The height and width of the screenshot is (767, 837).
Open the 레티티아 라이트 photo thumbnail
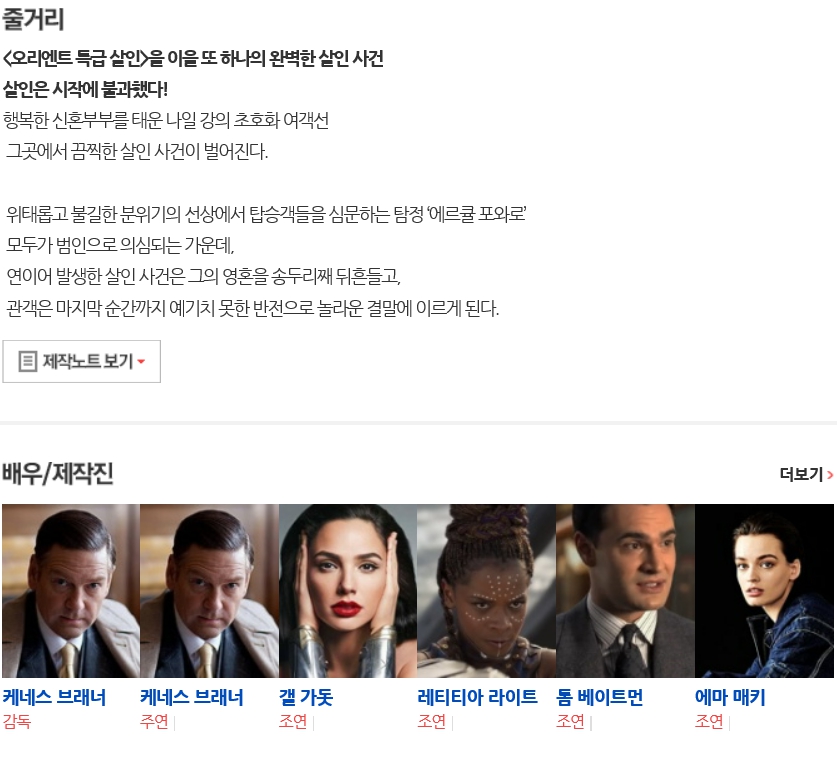(x=486, y=591)
